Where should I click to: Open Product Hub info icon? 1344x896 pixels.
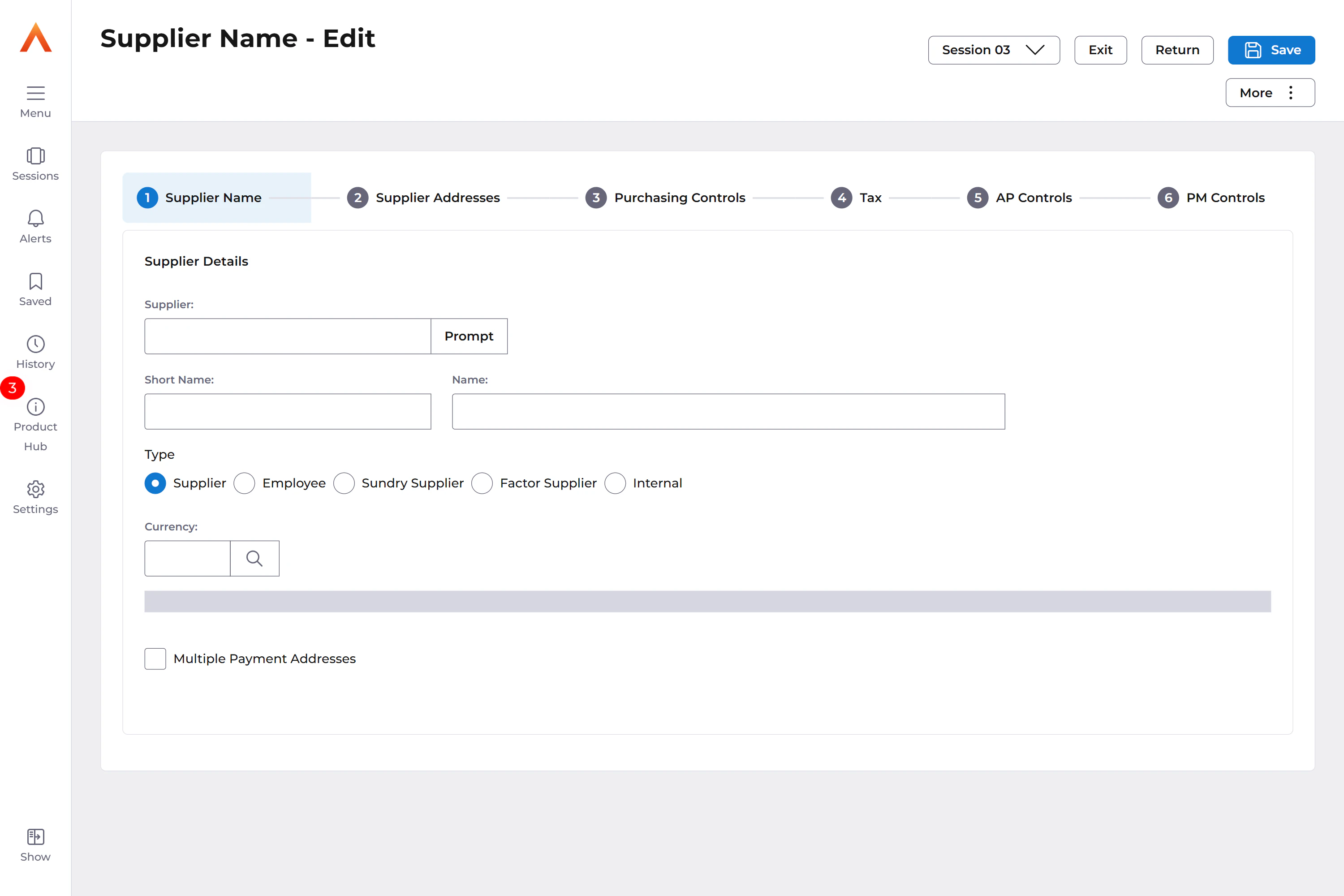pos(35,406)
